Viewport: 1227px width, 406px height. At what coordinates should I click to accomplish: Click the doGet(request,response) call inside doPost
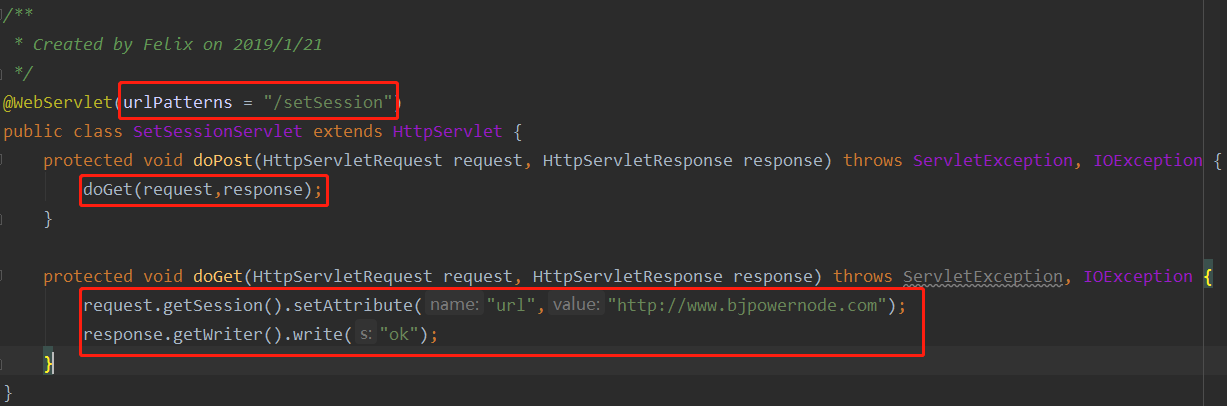(x=202, y=189)
